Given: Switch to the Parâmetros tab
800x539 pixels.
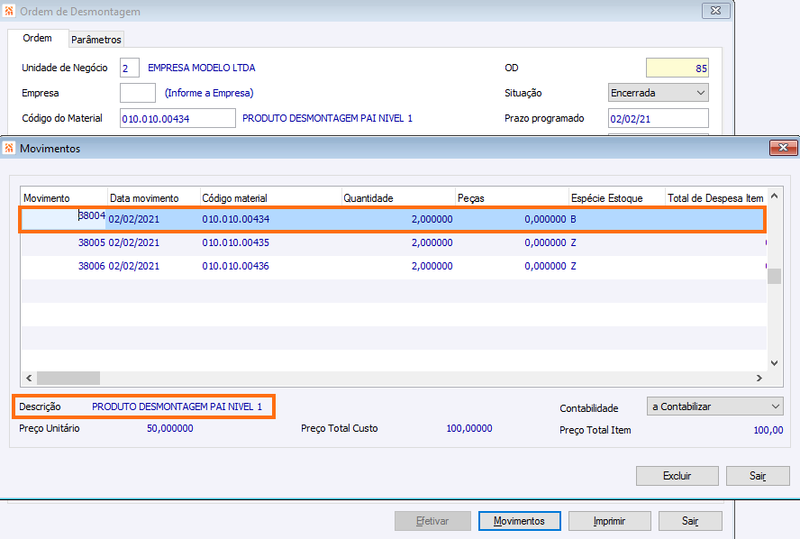Looking at the screenshot, I should pos(96,39).
